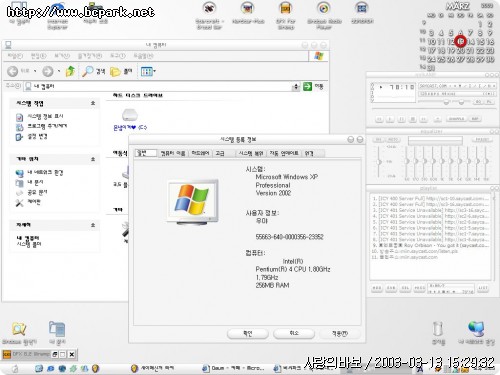Screen dimensions: 500x375
Task: Switch to Automatic Updates tab
Action: click(x=284, y=153)
